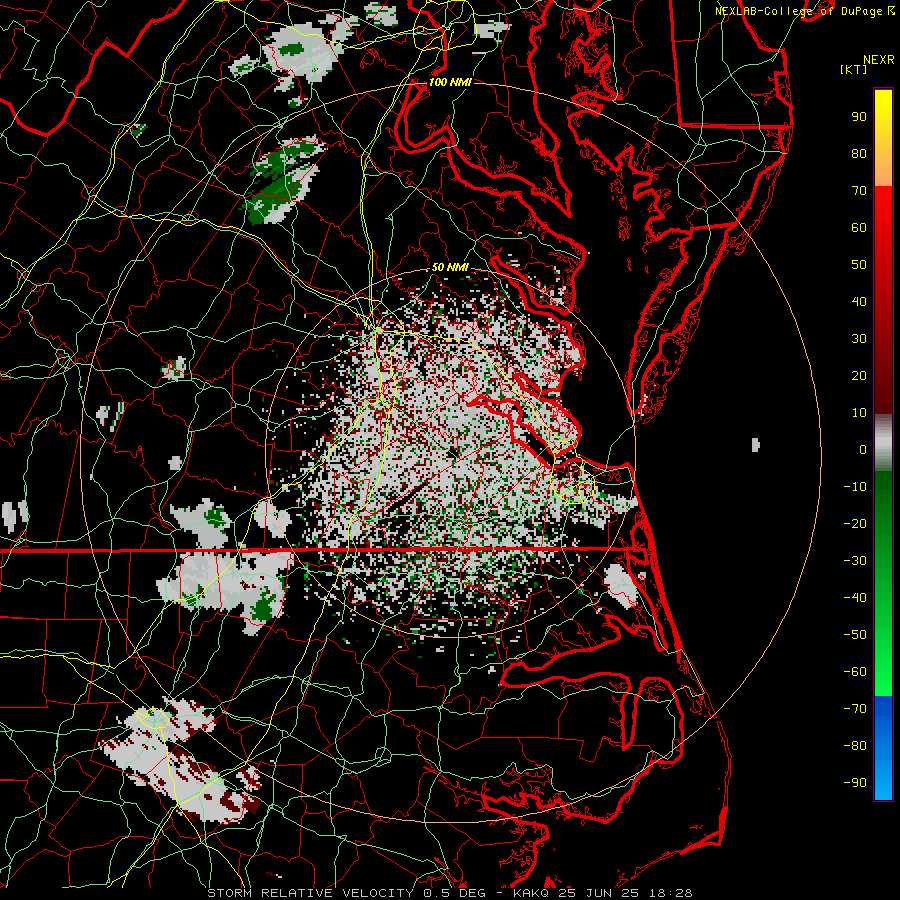Screen dimensions: 900x900
Task: Select the 100 NMI range ring label
Action: 450,82
